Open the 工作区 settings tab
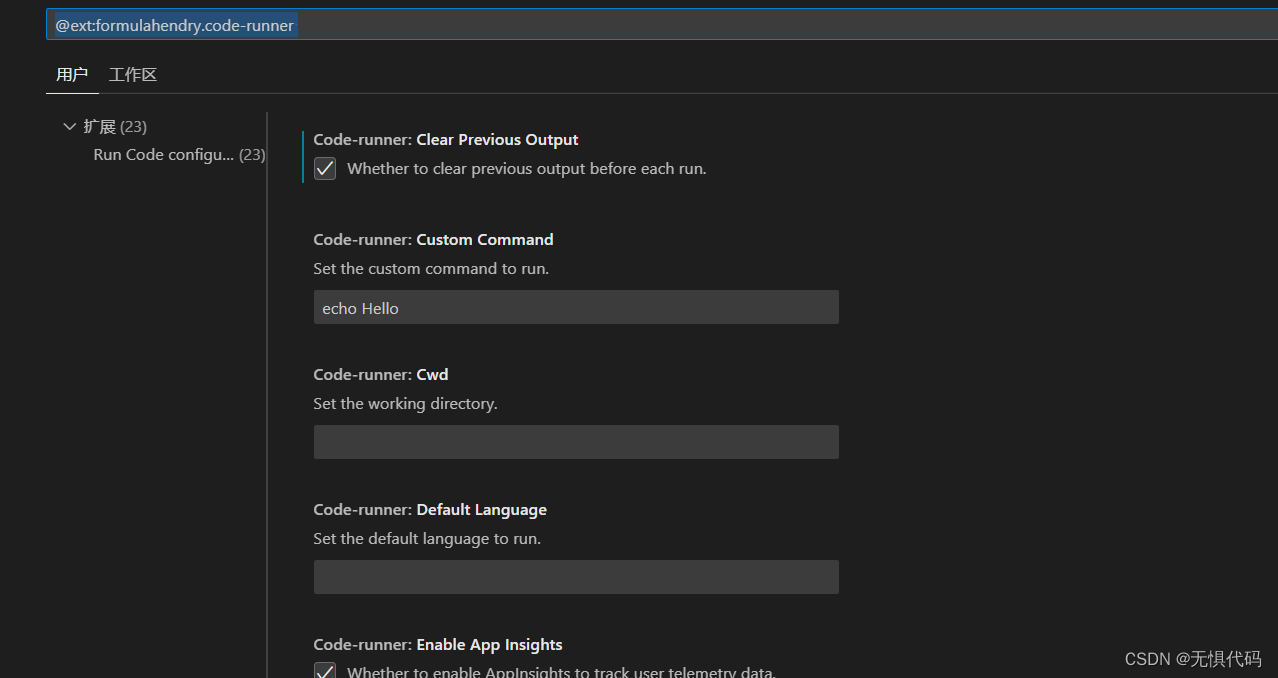Screen dimensions: 1278x678 point(133,75)
